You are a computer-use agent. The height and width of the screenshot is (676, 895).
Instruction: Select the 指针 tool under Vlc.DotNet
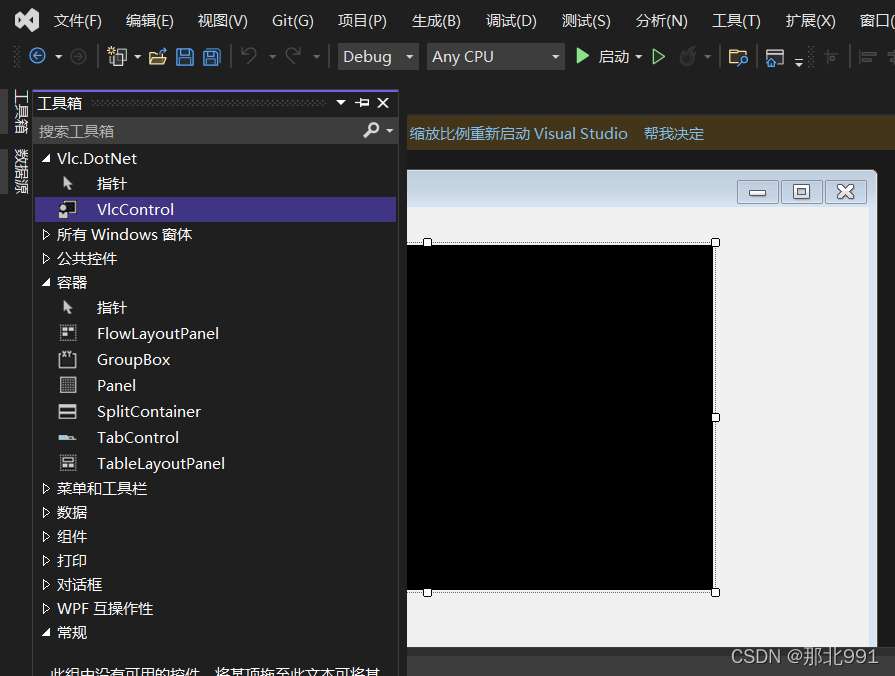point(111,183)
